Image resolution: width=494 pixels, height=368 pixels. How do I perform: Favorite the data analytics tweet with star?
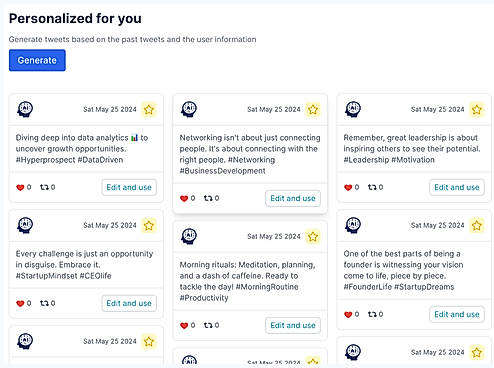point(149,109)
